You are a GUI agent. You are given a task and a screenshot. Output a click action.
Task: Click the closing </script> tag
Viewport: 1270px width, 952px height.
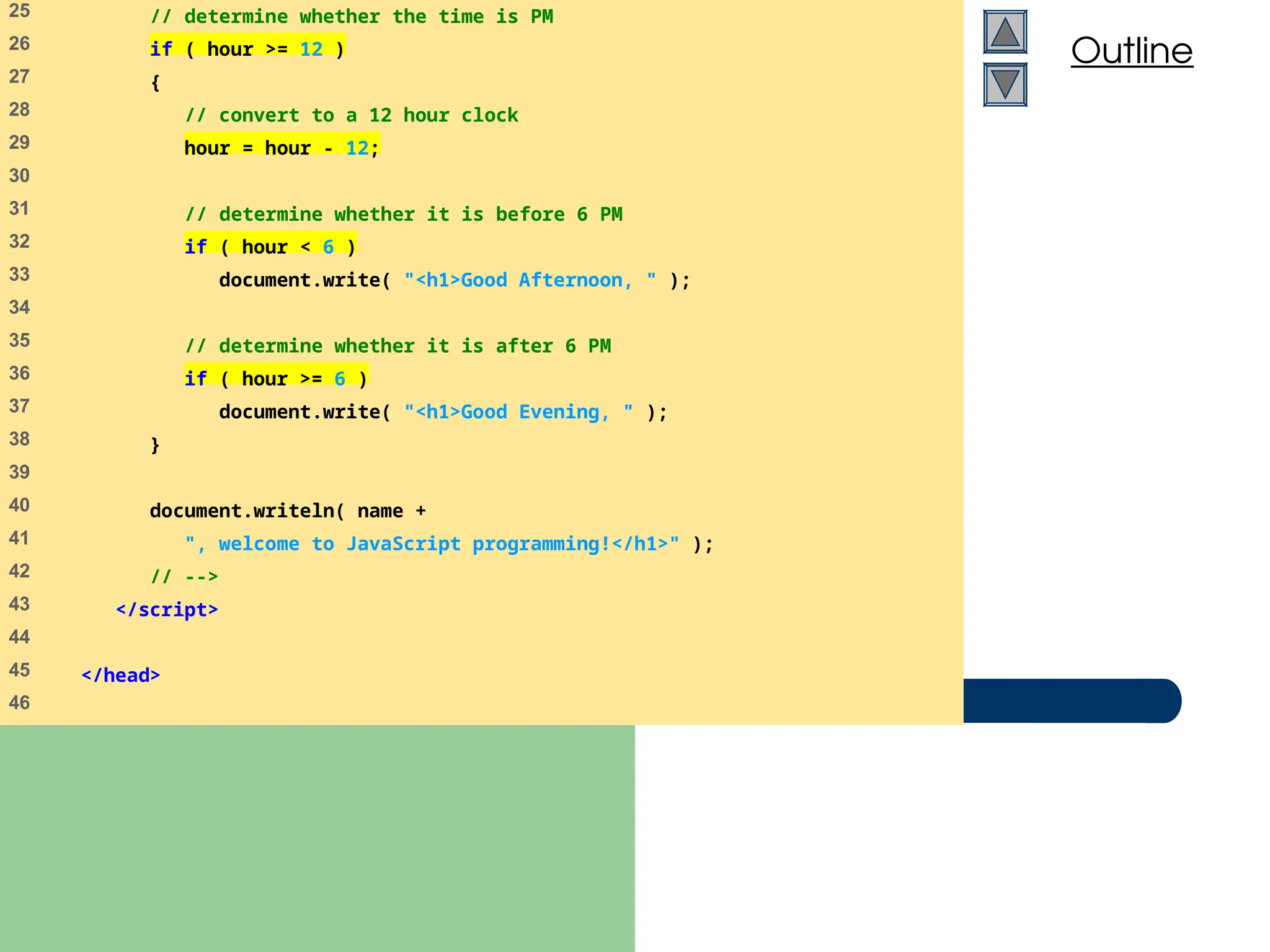(x=167, y=610)
